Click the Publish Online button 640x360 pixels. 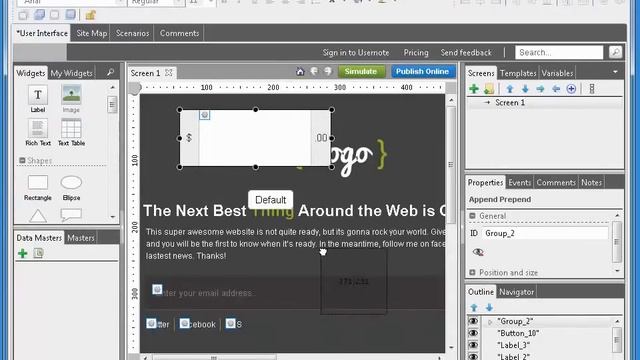[422, 71]
